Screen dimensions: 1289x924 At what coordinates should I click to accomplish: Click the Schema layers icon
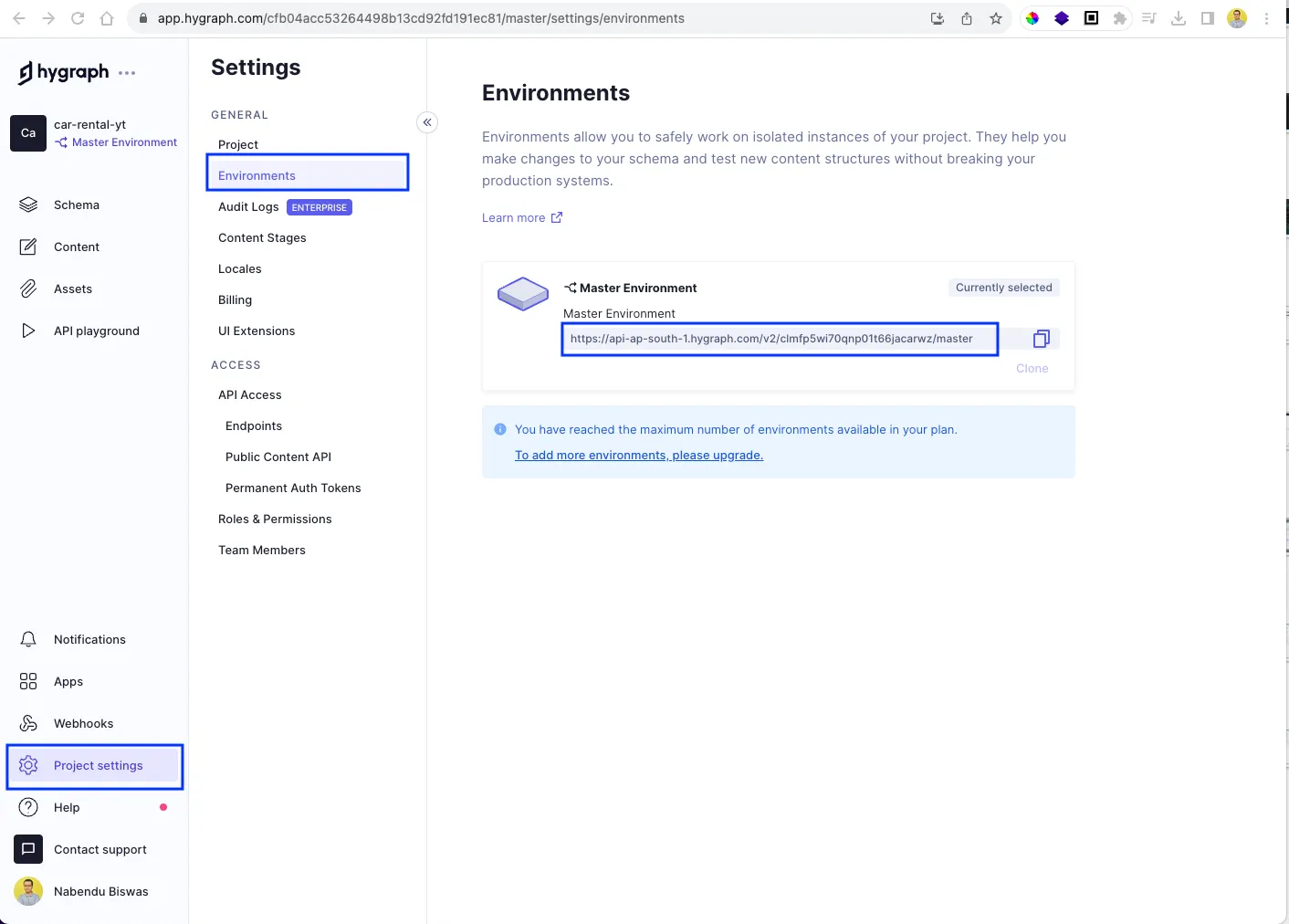coord(28,205)
